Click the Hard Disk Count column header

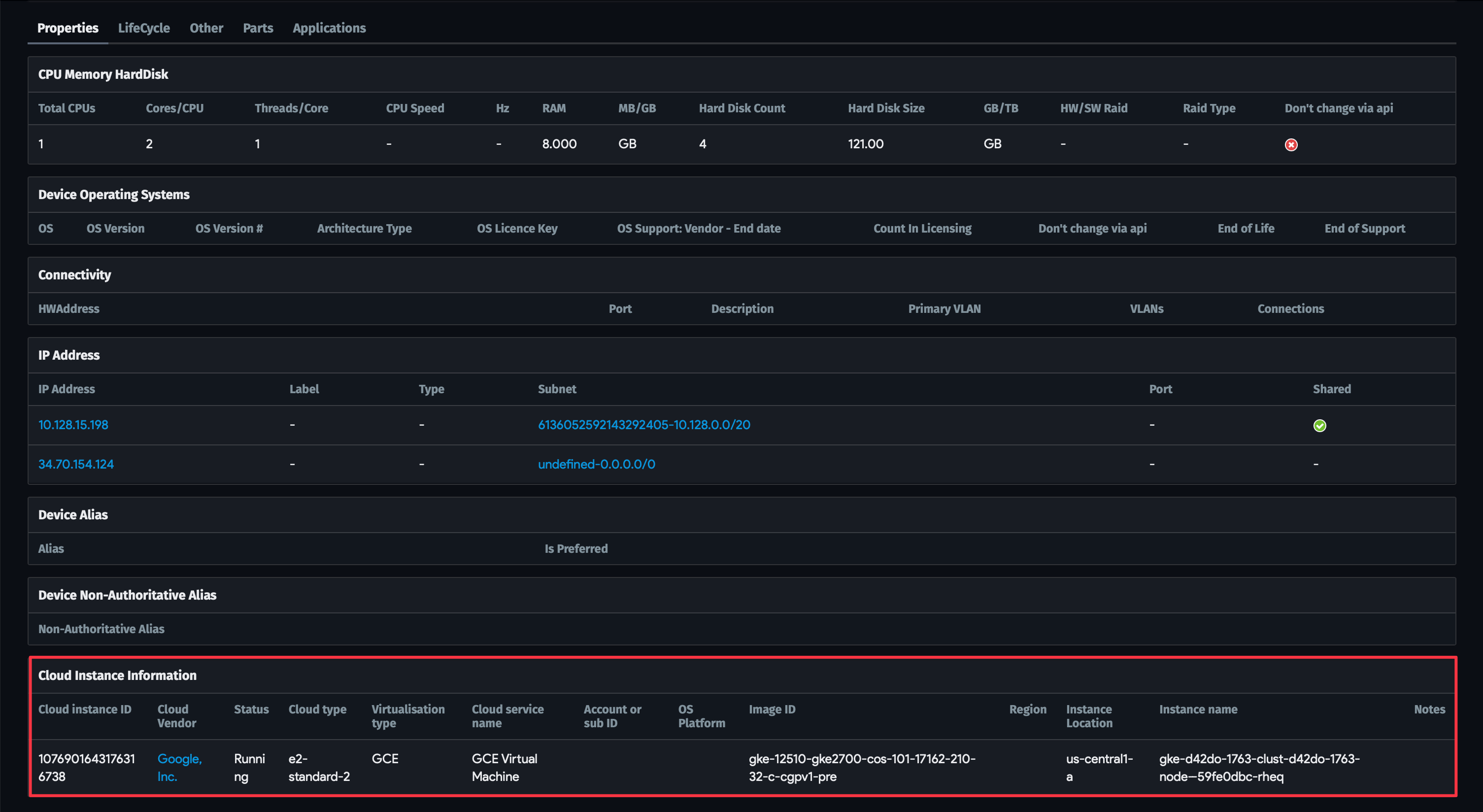coord(741,108)
